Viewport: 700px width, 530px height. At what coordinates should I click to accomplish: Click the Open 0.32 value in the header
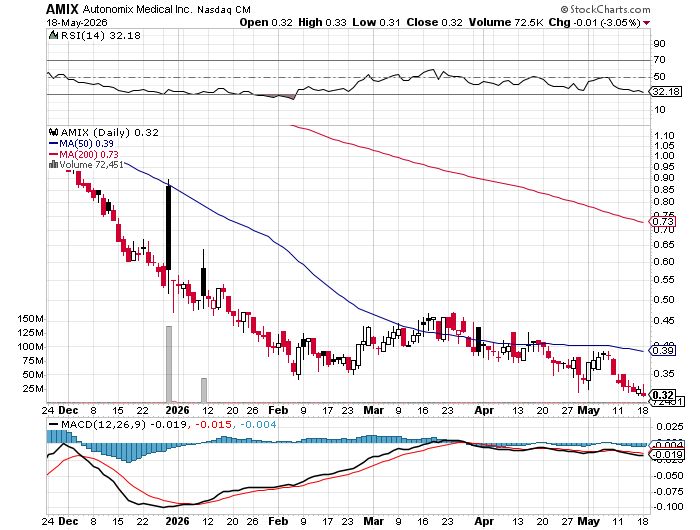[x=266, y=22]
